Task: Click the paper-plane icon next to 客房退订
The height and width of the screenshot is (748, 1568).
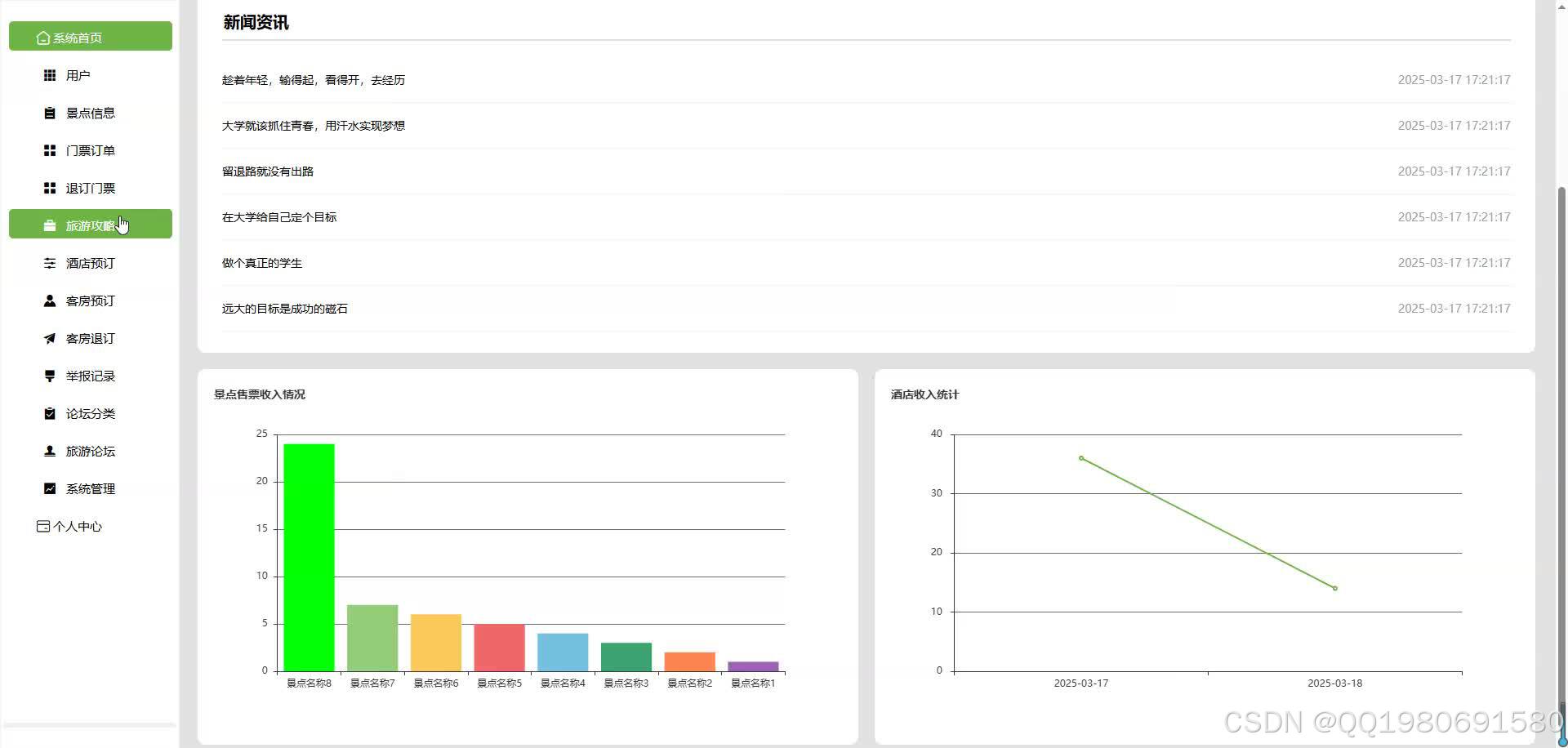Action: tap(50, 338)
